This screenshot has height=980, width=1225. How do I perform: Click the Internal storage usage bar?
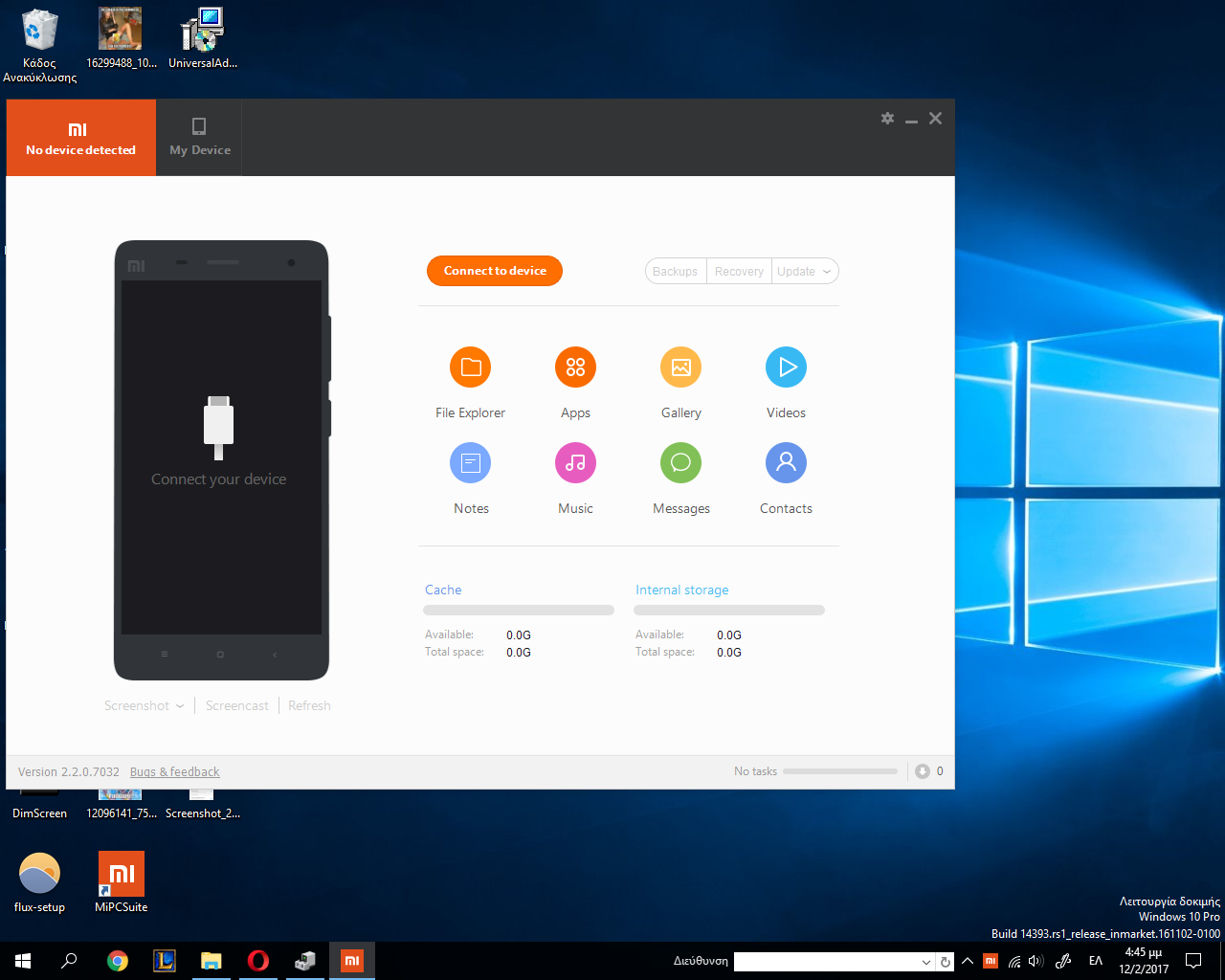pos(728,611)
